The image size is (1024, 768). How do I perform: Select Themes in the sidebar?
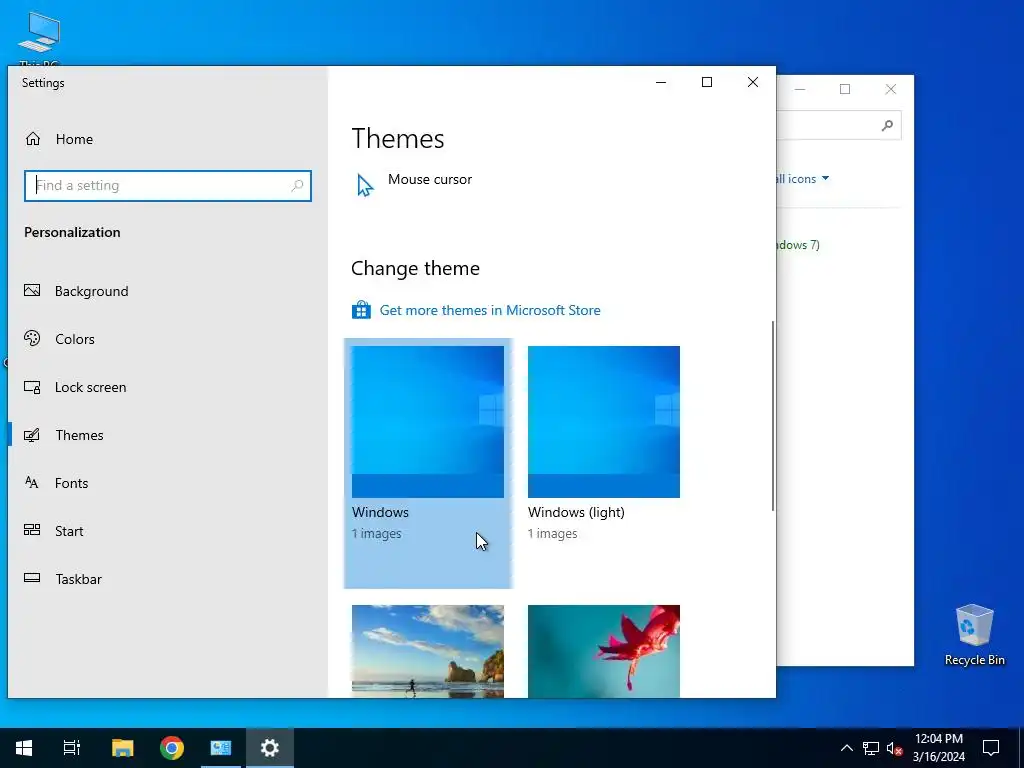pyautogui.click(x=168, y=435)
